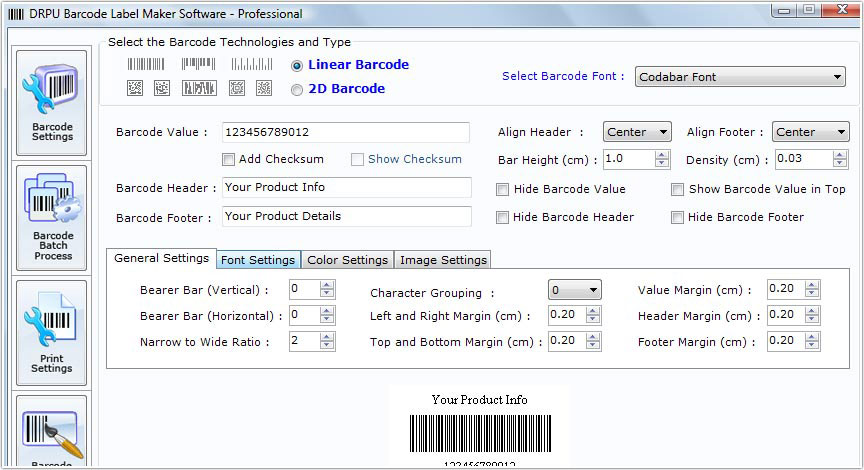Click Density value field

click(803, 159)
